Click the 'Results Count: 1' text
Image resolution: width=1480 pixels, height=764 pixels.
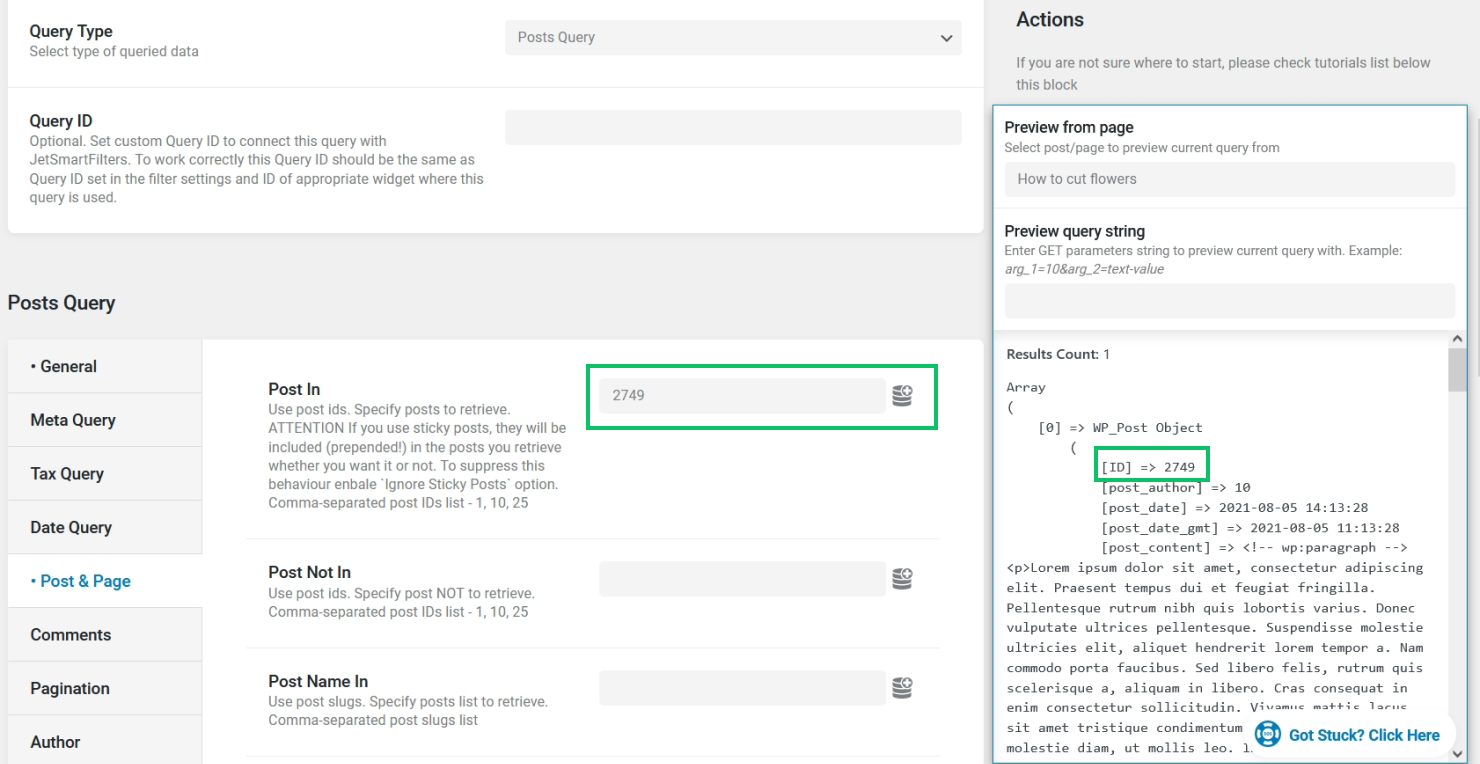[1058, 354]
